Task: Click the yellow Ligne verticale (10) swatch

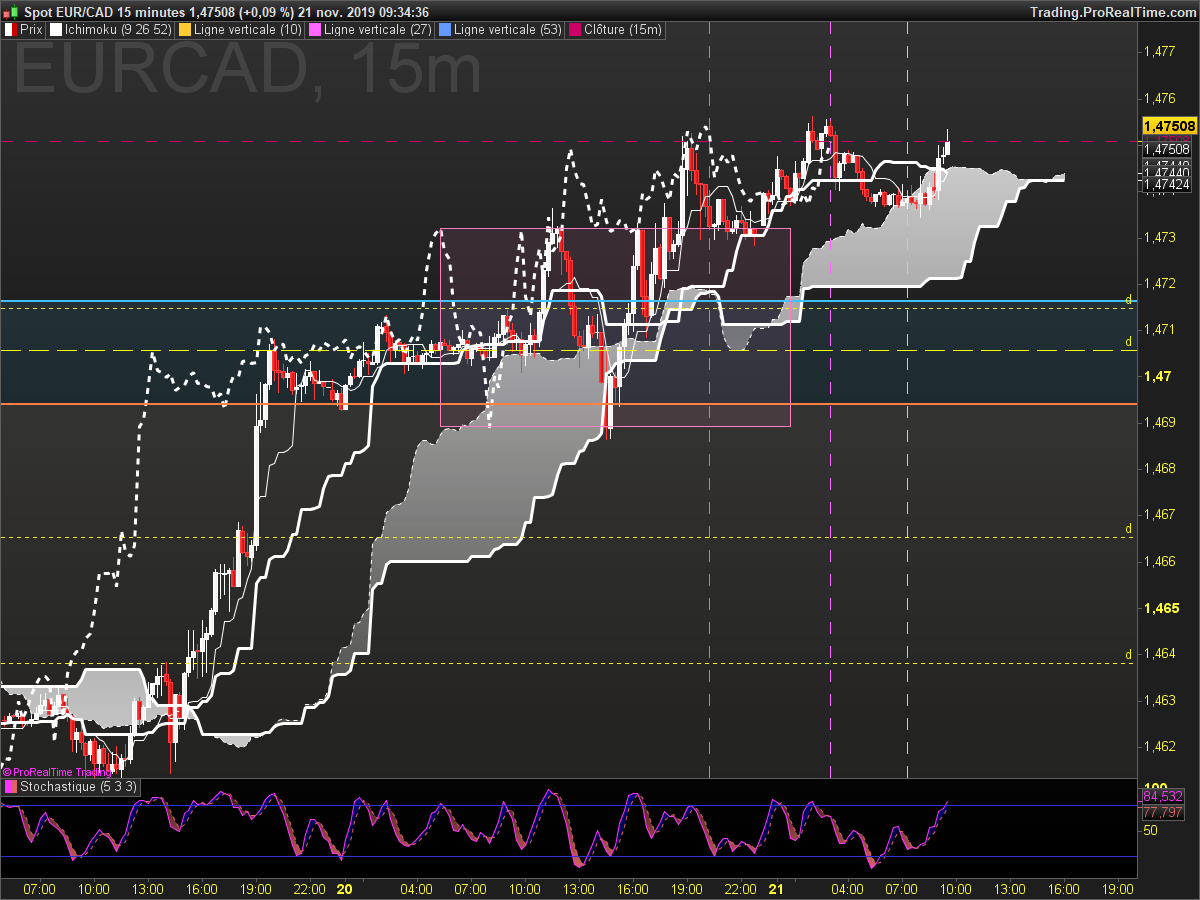Action: click(x=184, y=30)
